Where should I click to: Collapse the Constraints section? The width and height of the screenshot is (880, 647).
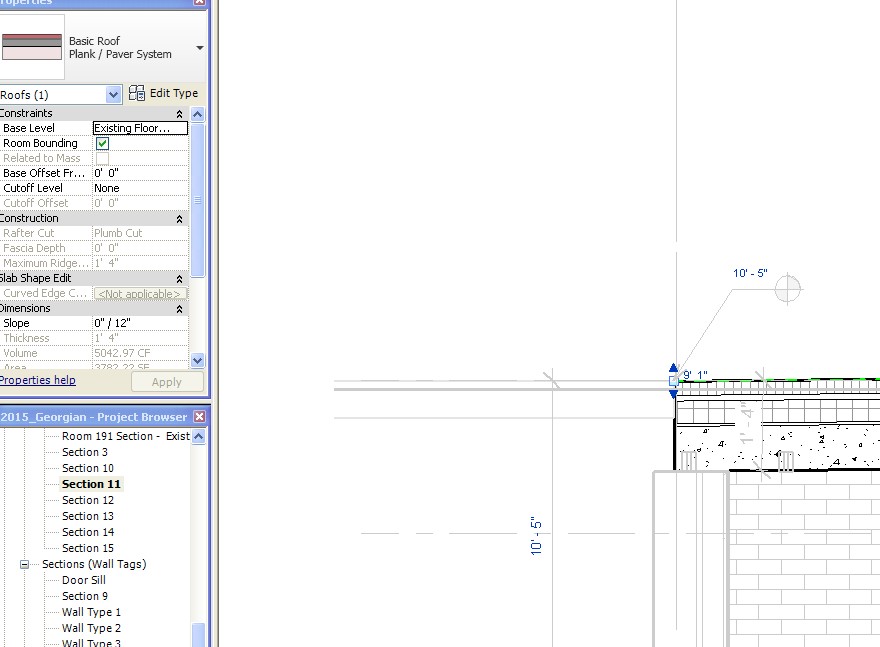click(x=180, y=114)
